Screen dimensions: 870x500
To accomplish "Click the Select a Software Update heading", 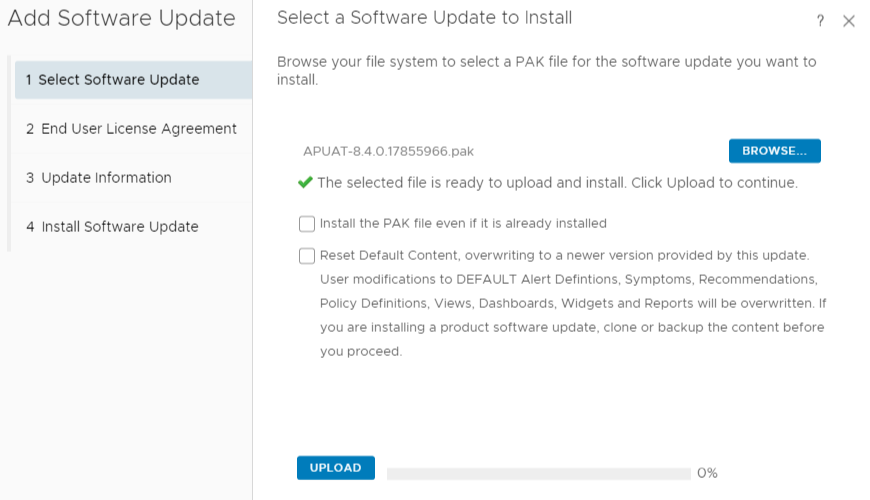I will pyautogui.click(x=424, y=18).
